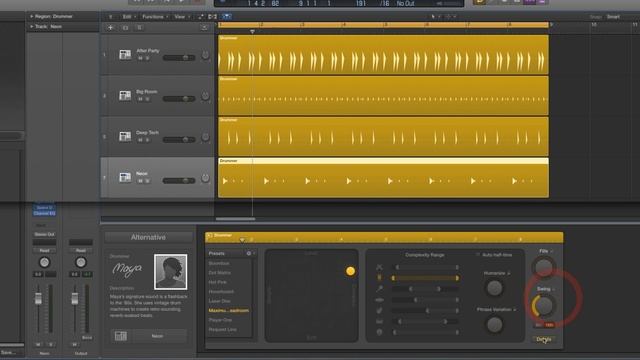
Task: Click the Drummer region icon in editor header
Action: click(209, 236)
